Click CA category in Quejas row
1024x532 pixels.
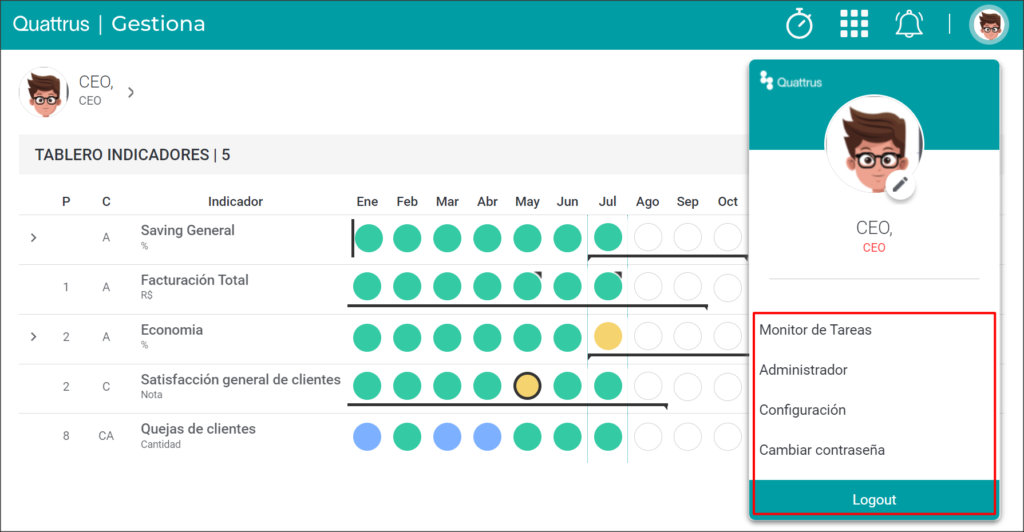coord(106,436)
